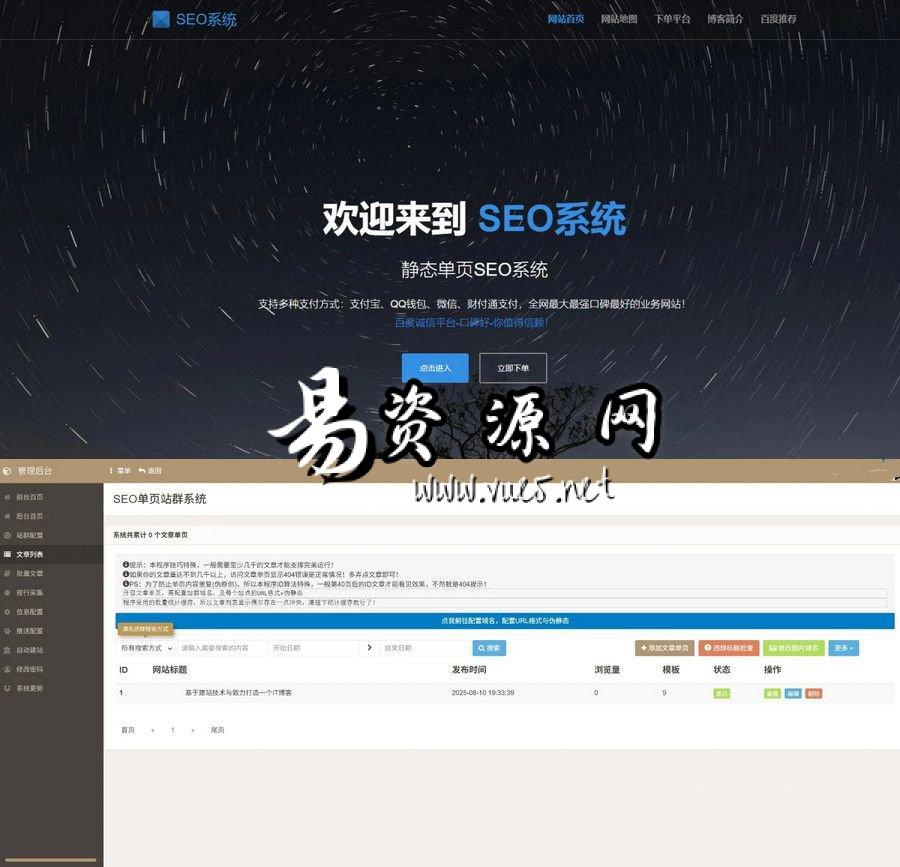Select 下单平台 in the top navigation
This screenshot has width=900, height=867.
point(672,19)
